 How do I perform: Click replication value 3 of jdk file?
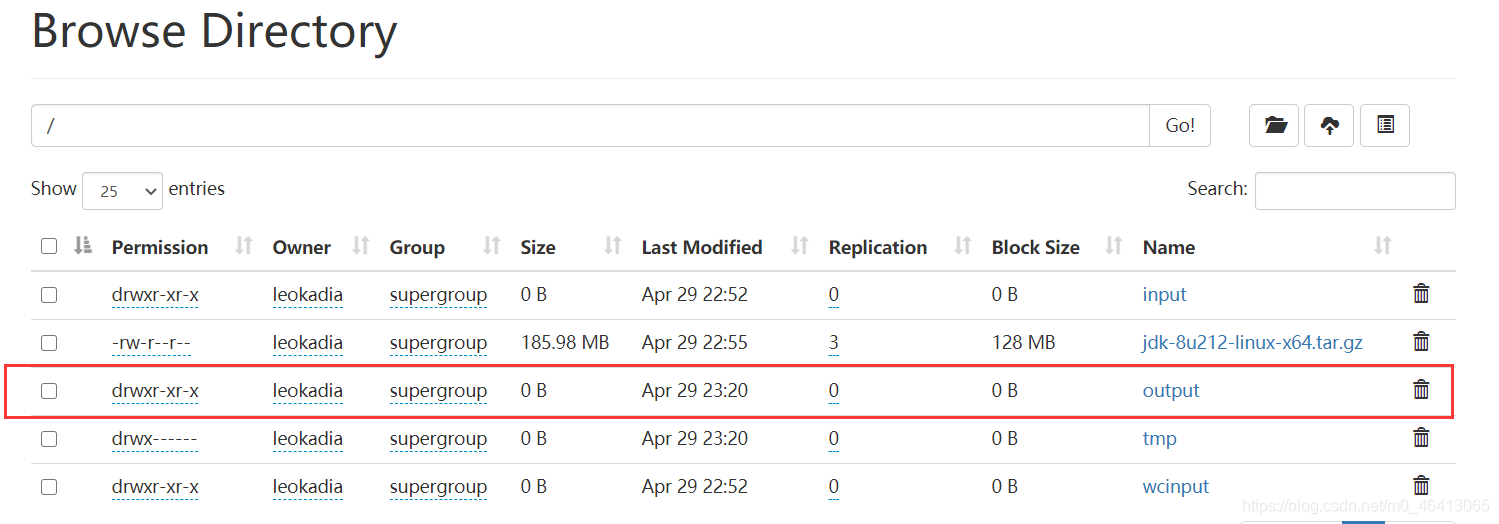point(834,342)
